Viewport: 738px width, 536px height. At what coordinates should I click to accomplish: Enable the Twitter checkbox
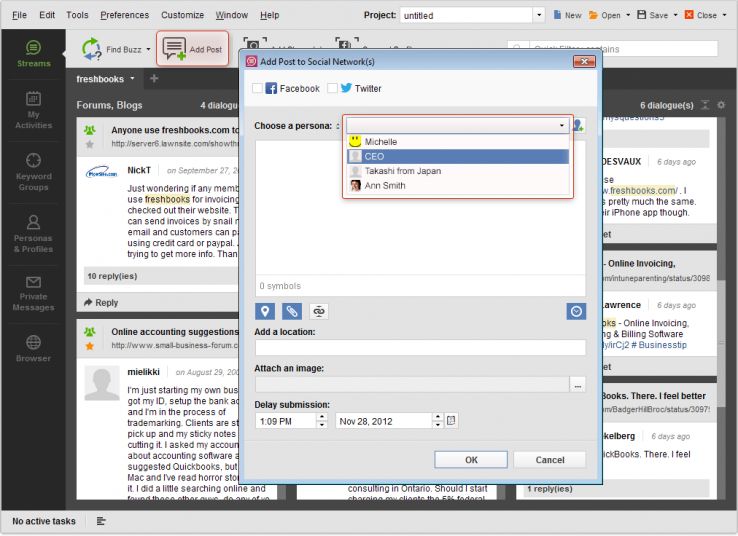pyautogui.click(x=333, y=89)
